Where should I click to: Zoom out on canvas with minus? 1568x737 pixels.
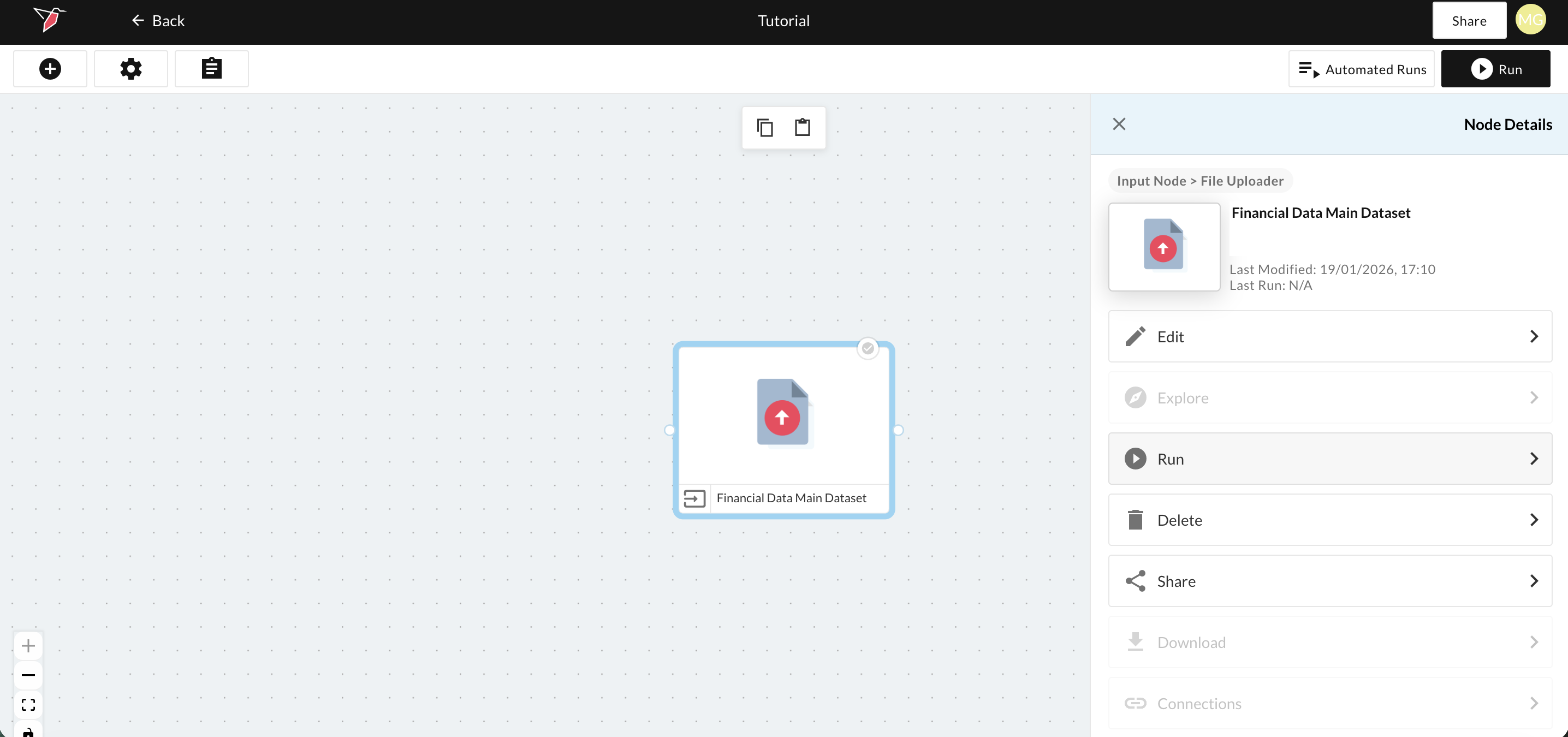[x=28, y=675]
